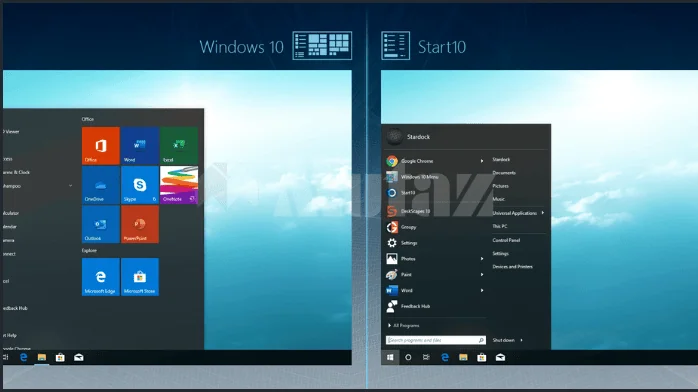
Task: Open the Microsoft Store tile
Action: click(140, 277)
